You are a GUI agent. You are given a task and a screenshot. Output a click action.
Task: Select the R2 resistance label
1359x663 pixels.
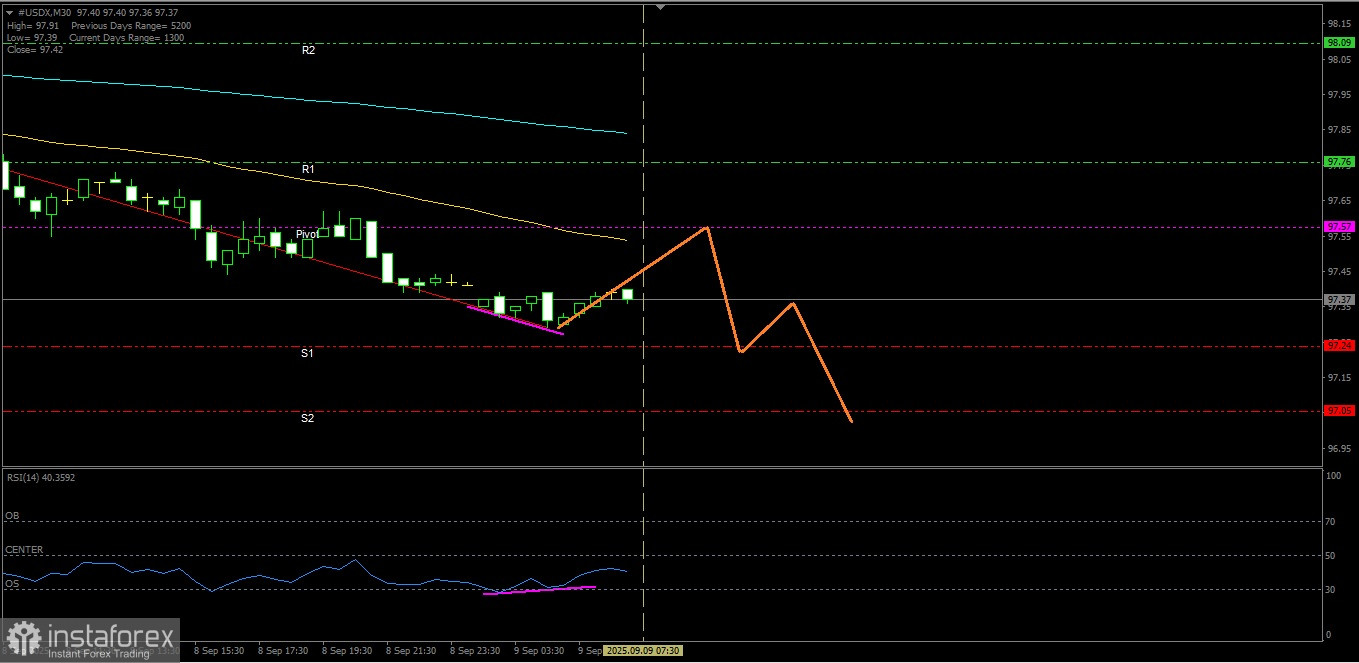coord(309,49)
